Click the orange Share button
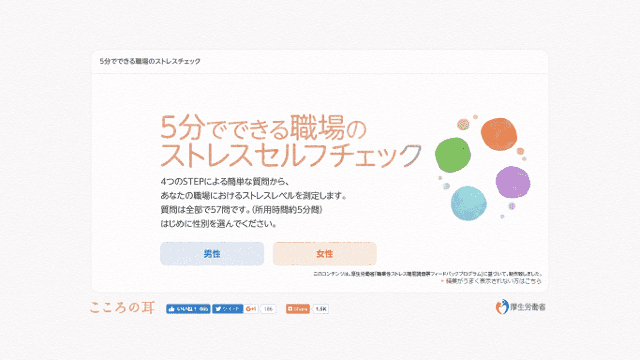The image size is (640, 360). pos(298,309)
